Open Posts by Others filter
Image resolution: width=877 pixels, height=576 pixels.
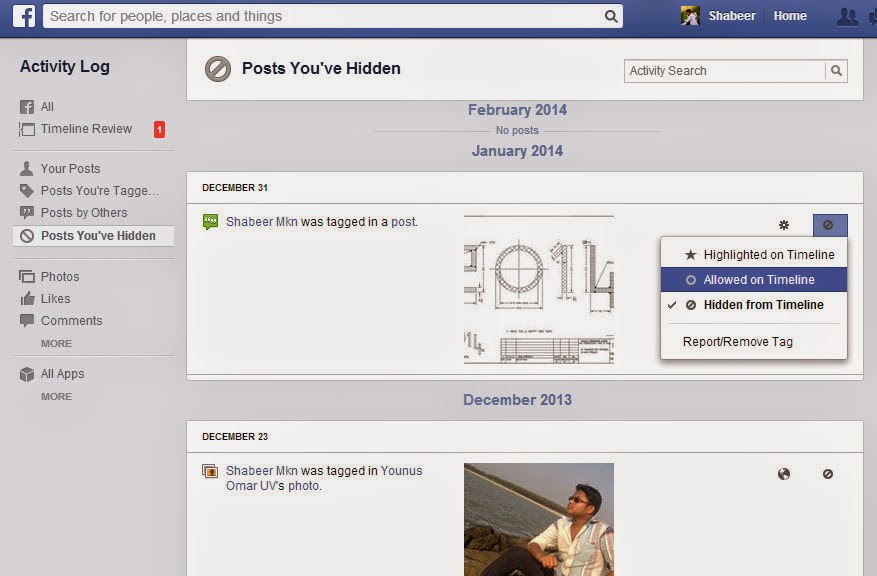click(84, 213)
